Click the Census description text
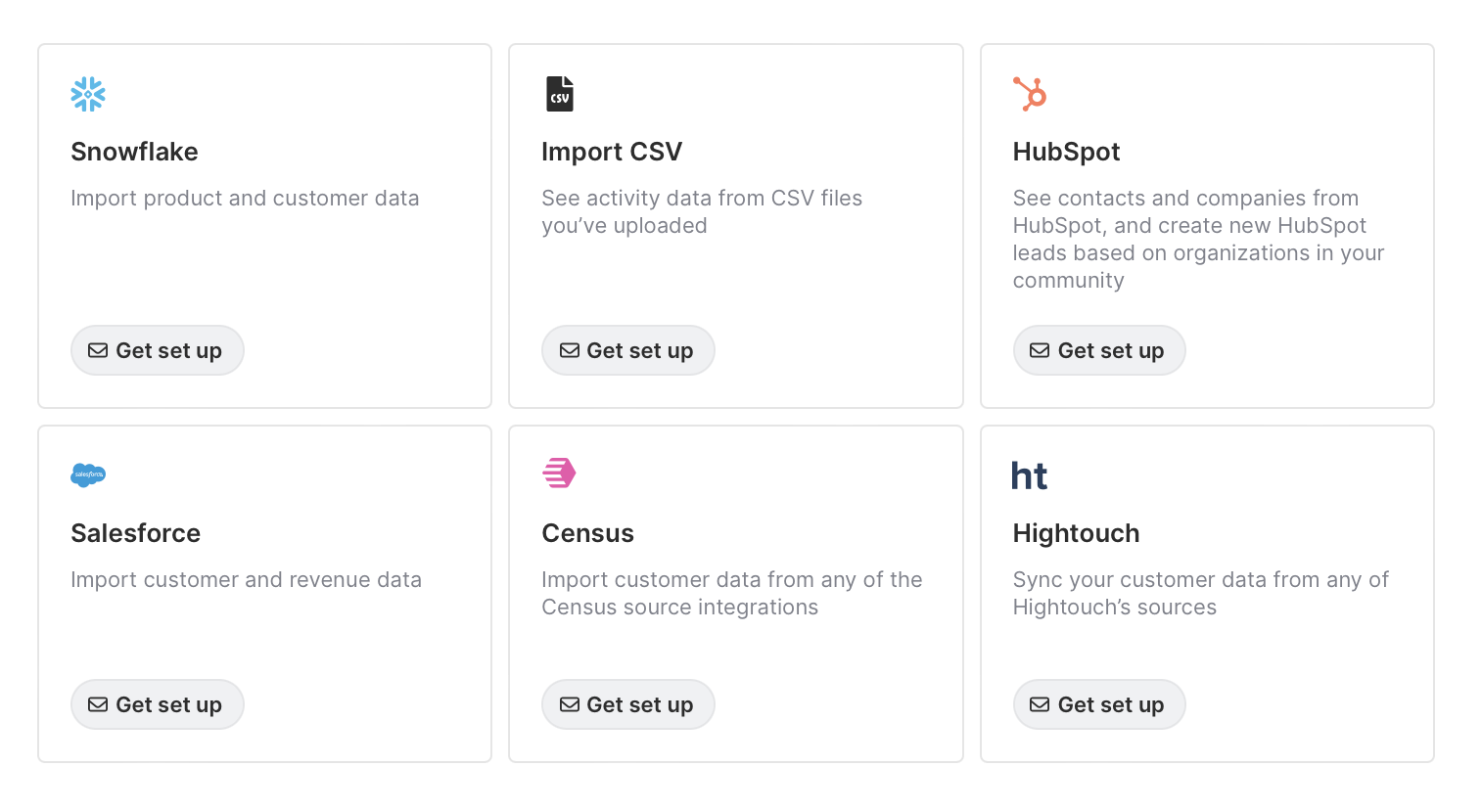1482x812 pixels. [x=731, y=593]
